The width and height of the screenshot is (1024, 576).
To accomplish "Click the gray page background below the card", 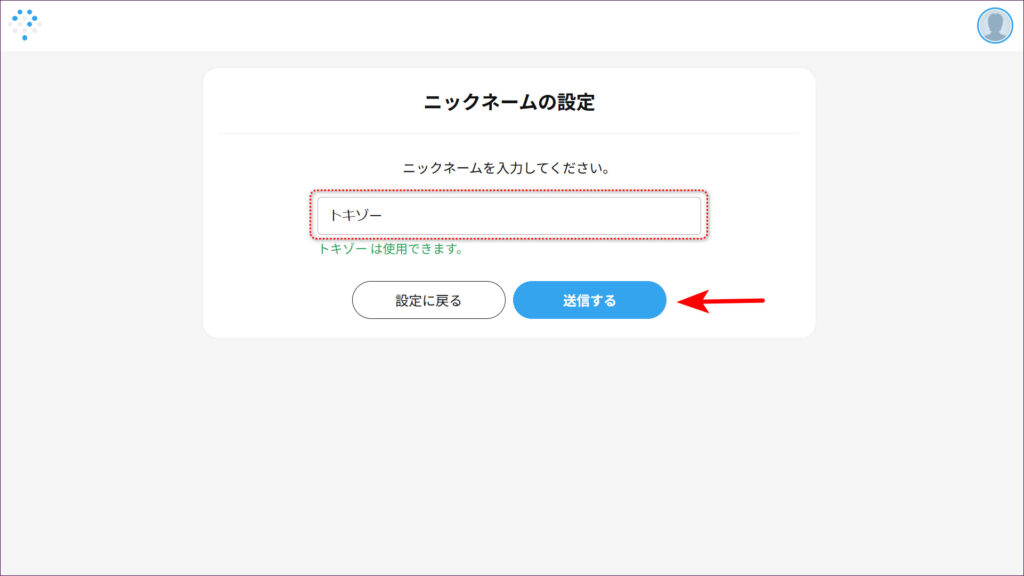I will [509, 450].
